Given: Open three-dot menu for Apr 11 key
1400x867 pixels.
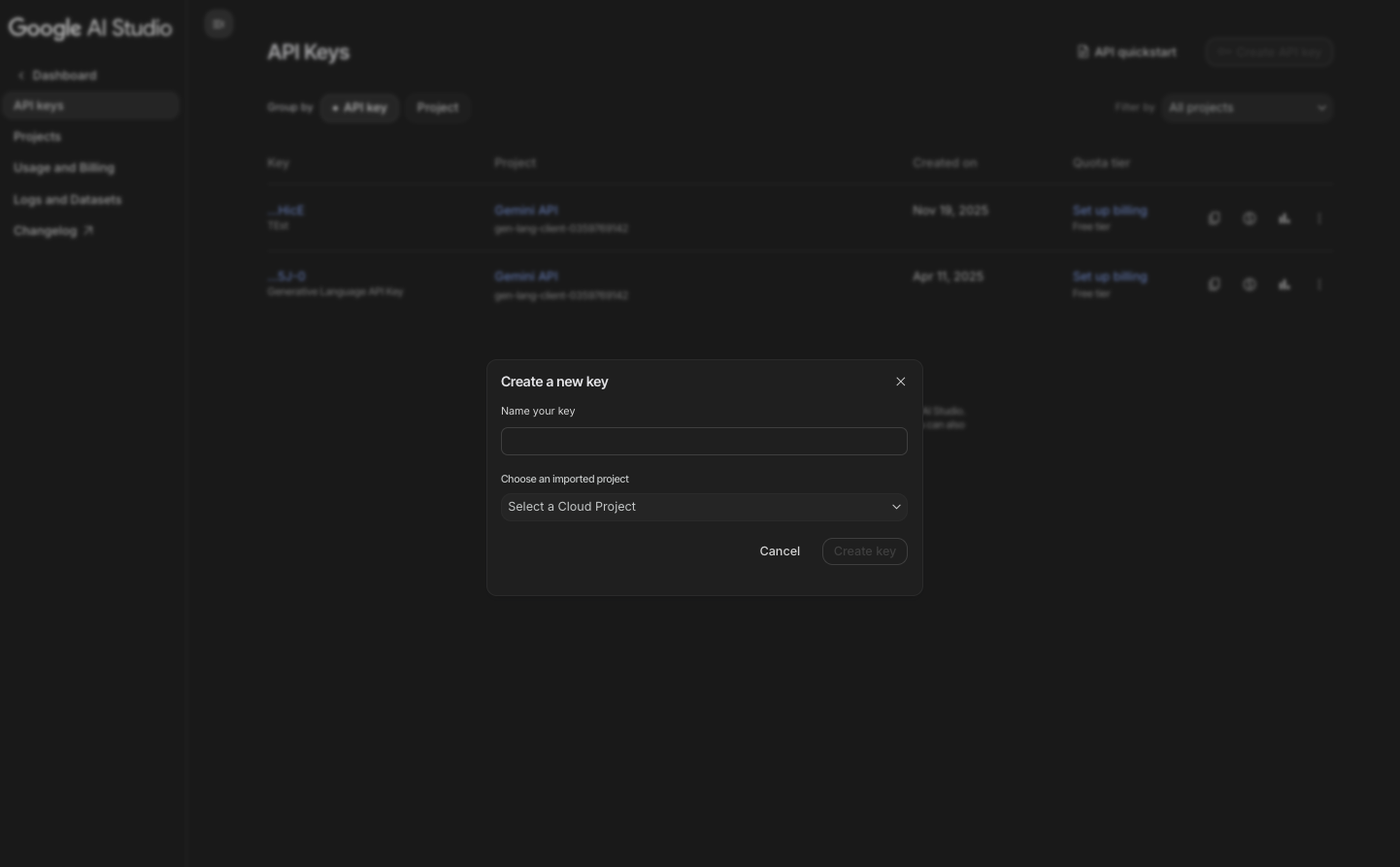Looking at the screenshot, I should point(1319,284).
